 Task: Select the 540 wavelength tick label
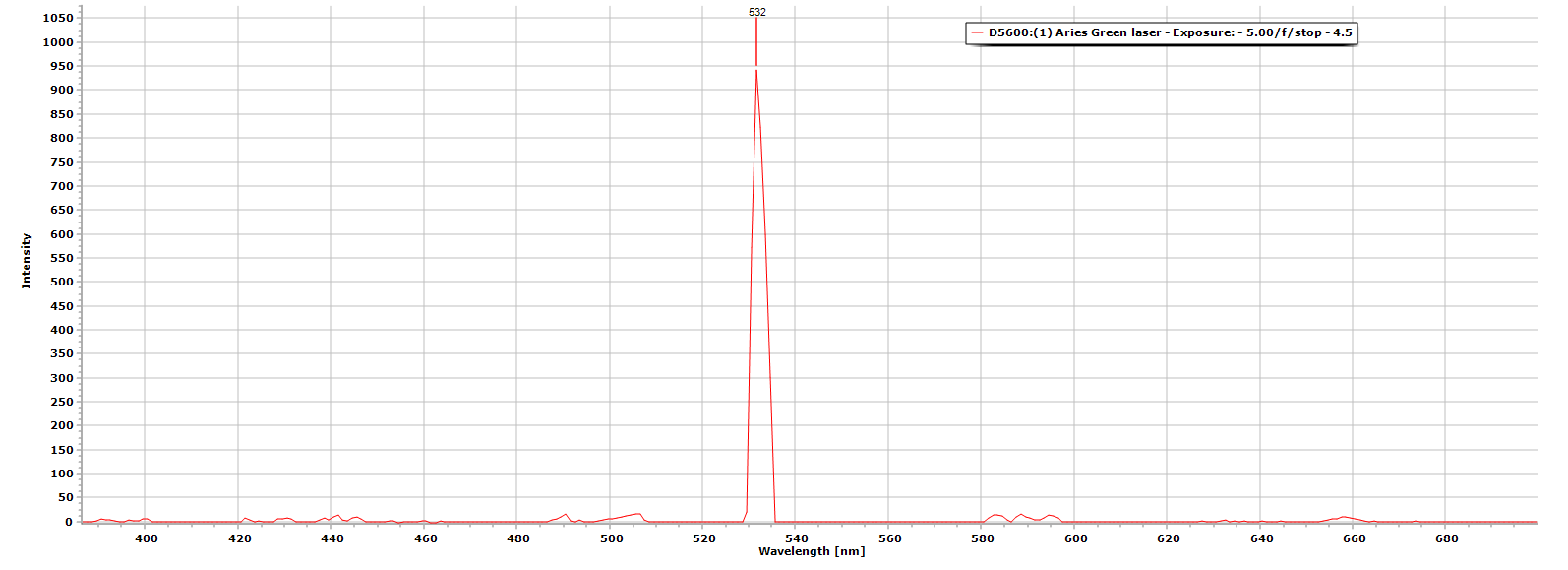pos(797,538)
